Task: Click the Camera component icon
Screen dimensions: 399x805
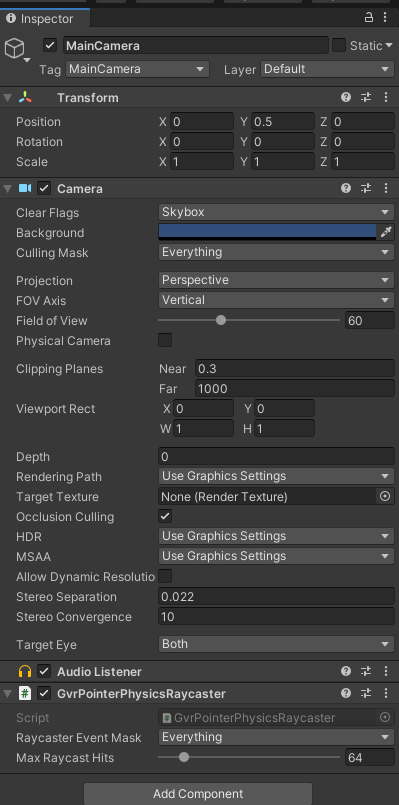Action: [x=25, y=188]
